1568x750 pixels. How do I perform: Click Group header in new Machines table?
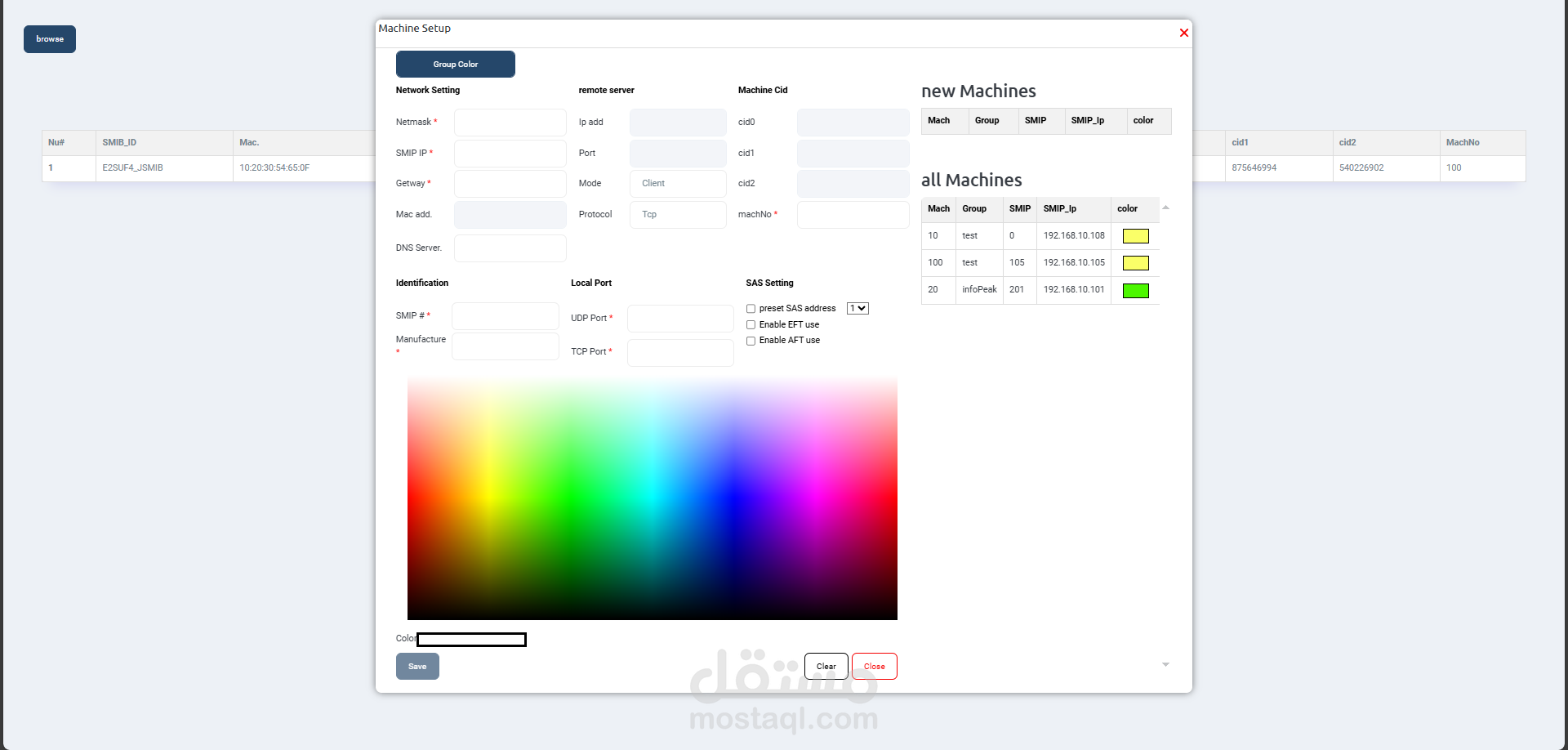987,121
